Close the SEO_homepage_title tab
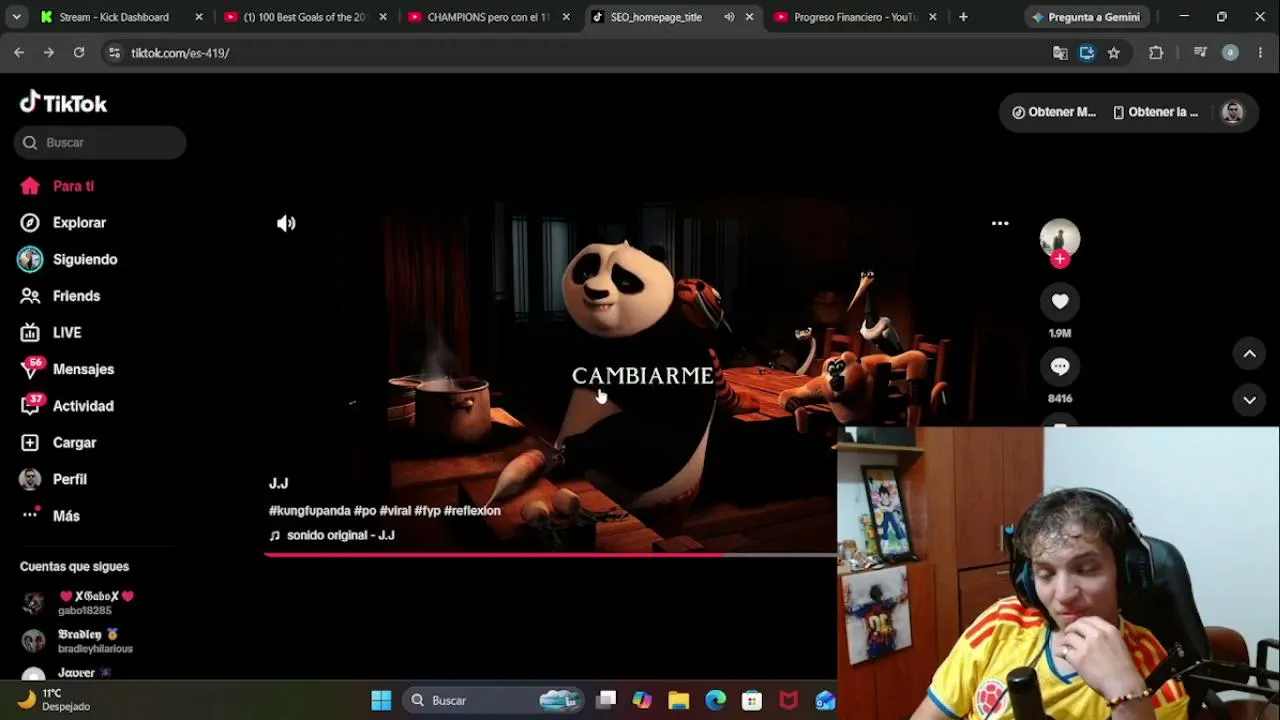This screenshot has width=1280, height=720. 749,17
